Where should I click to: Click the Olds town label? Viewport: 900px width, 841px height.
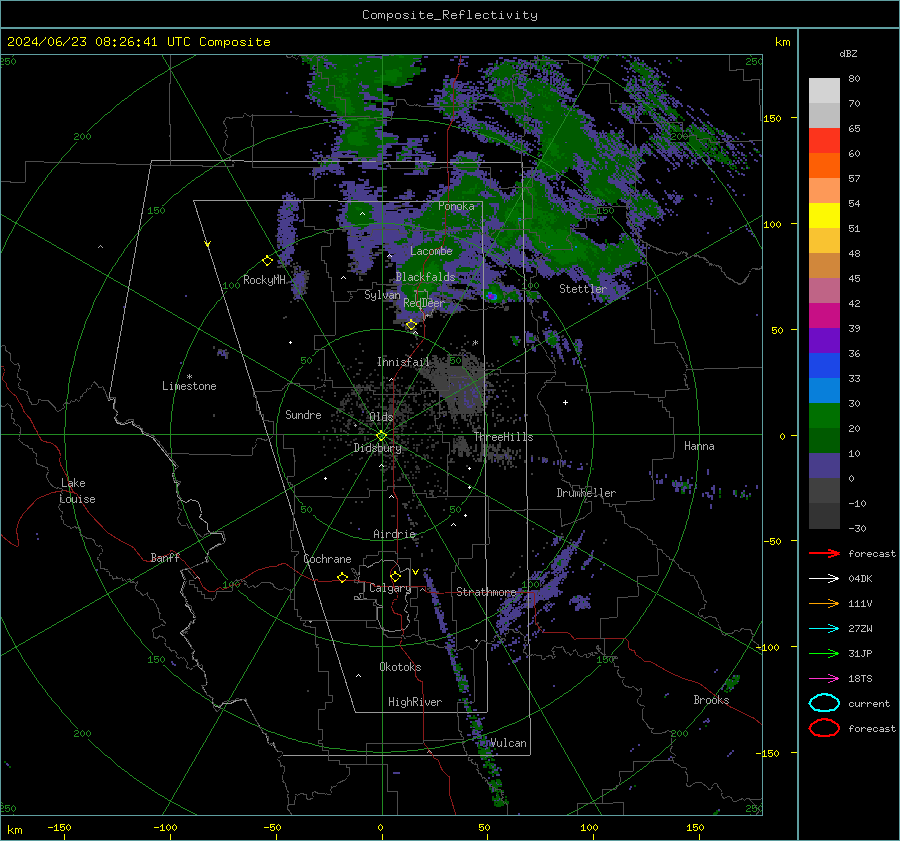(381, 416)
